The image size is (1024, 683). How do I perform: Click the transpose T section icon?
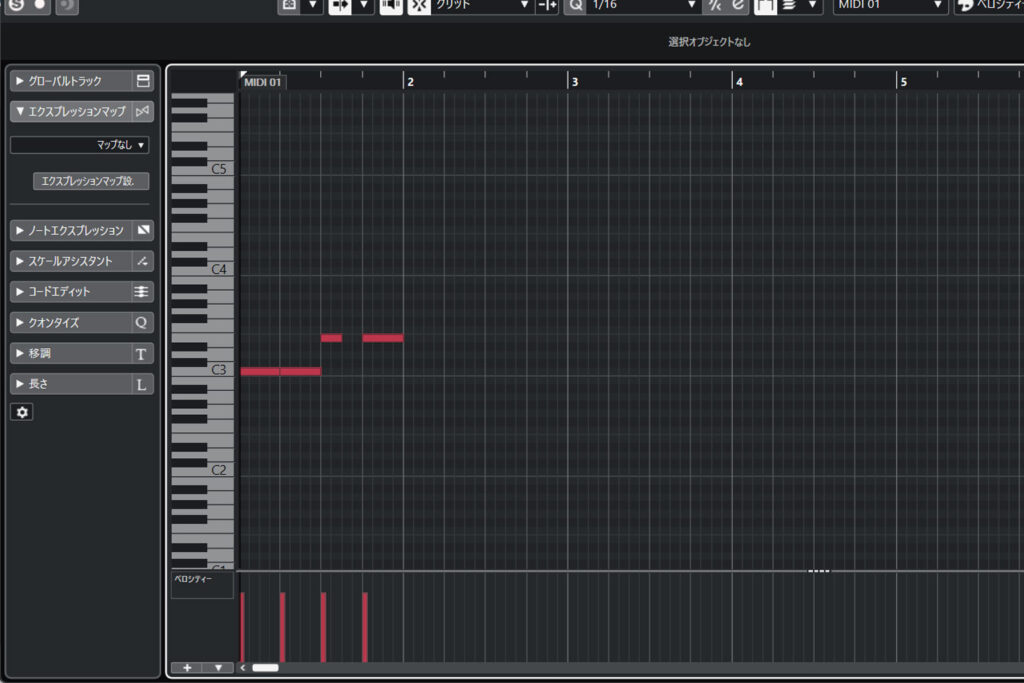tap(141, 354)
